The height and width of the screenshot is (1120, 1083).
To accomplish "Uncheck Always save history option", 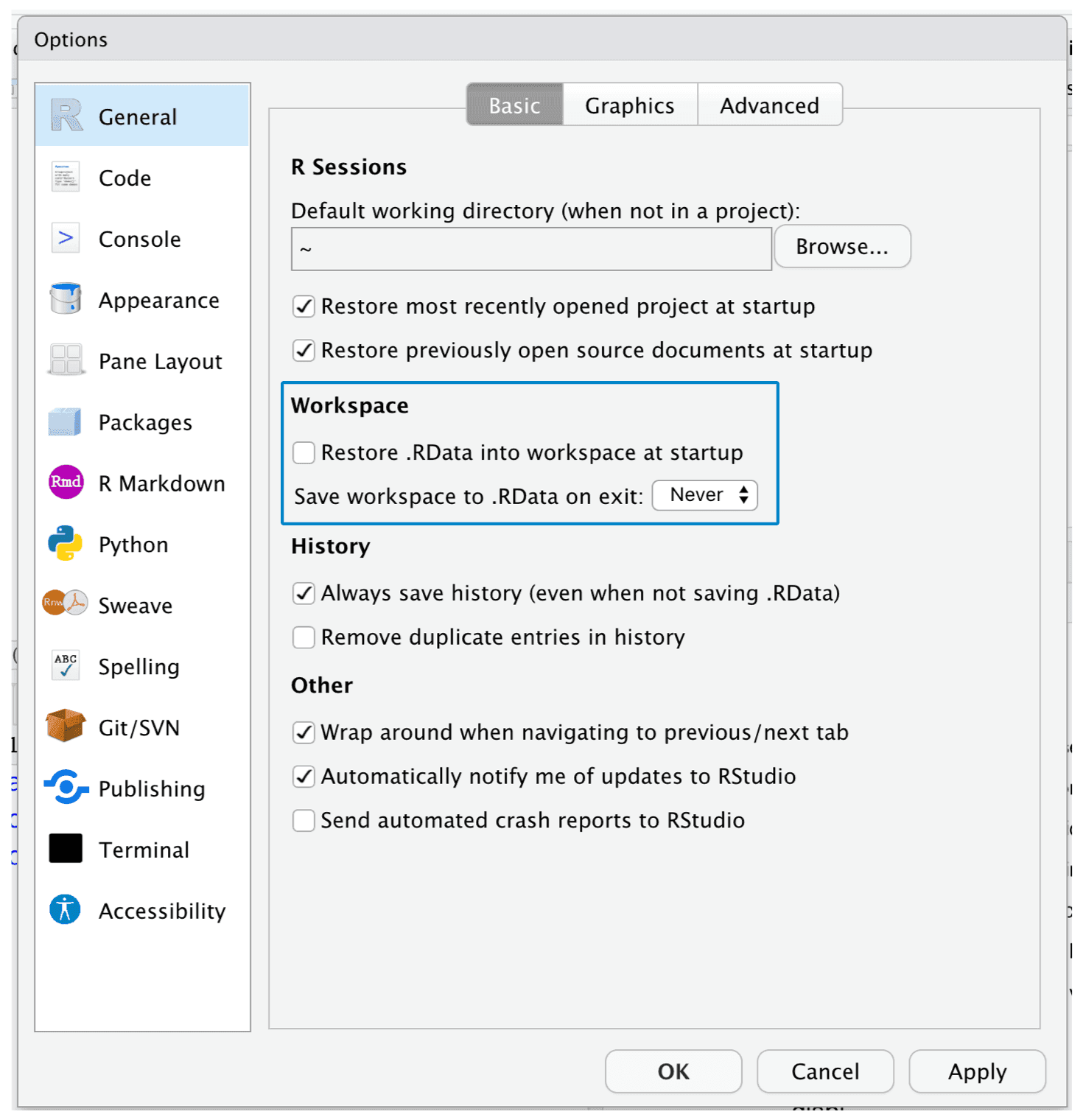I will pyautogui.click(x=304, y=593).
